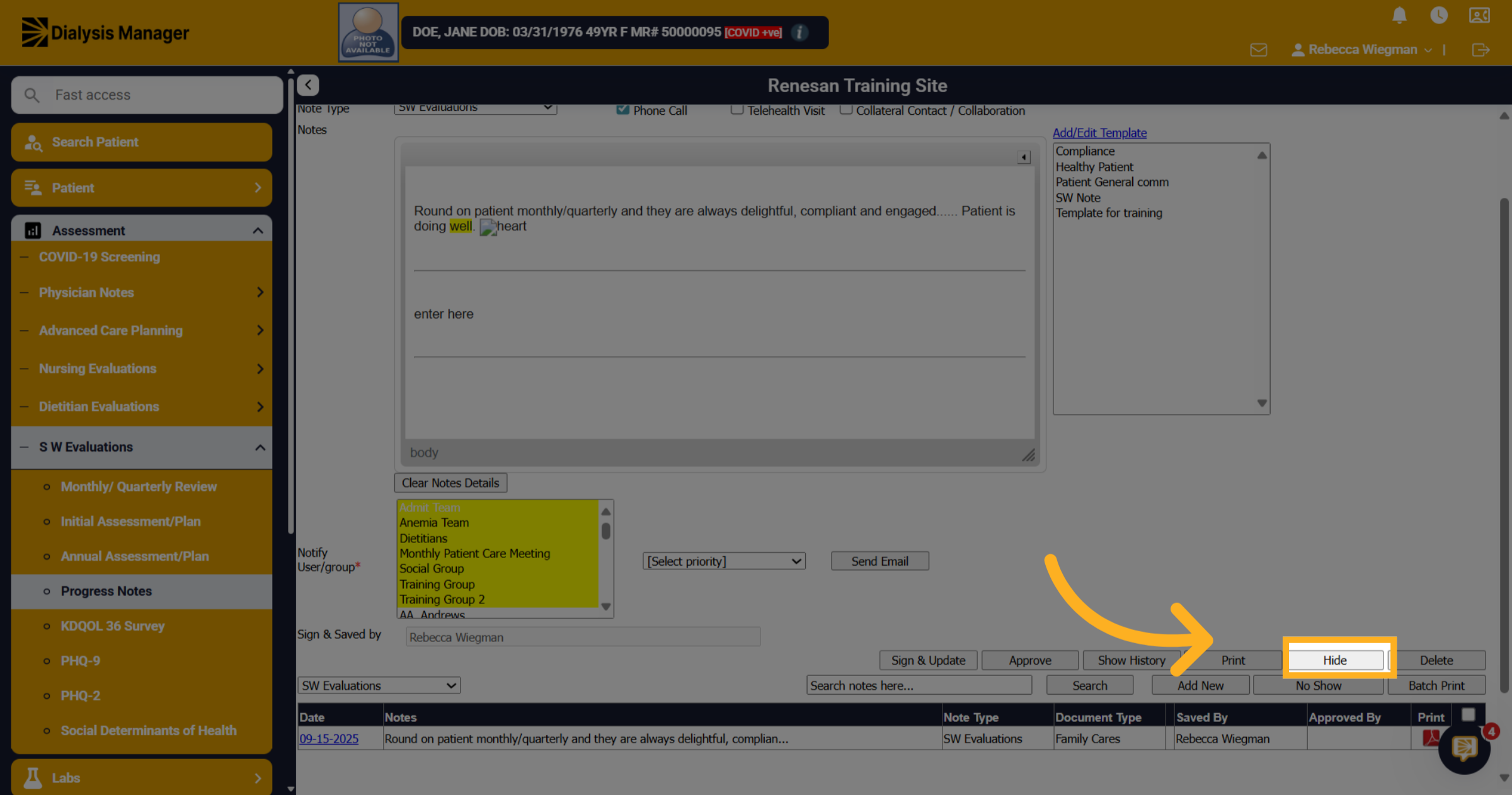The height and width of the screenshot is (795, 1512).
Task: Click the Show History button
Action: (1131, 660)
